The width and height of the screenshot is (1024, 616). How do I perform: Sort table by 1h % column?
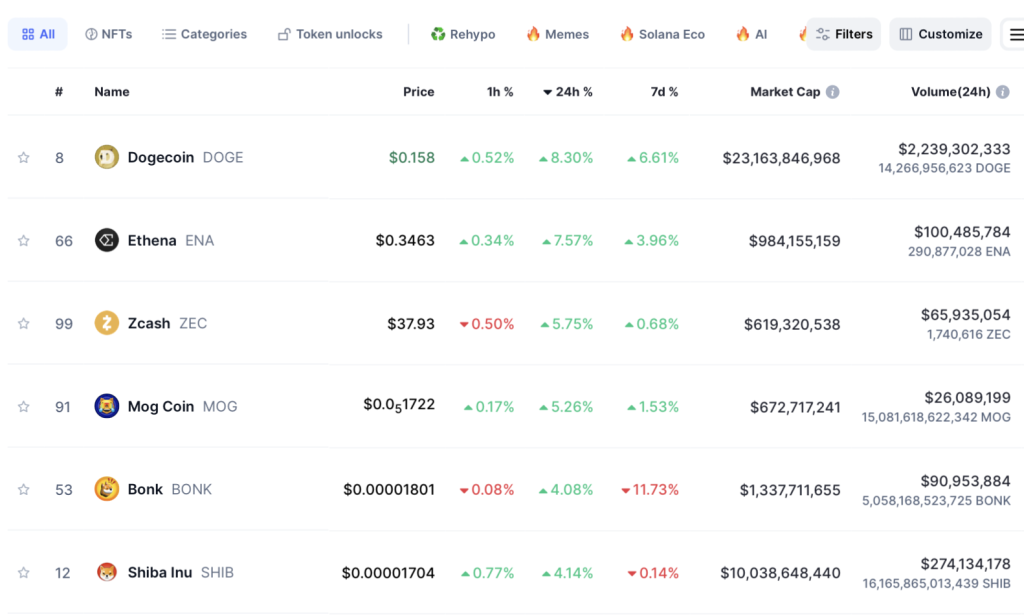pos(500,92)
